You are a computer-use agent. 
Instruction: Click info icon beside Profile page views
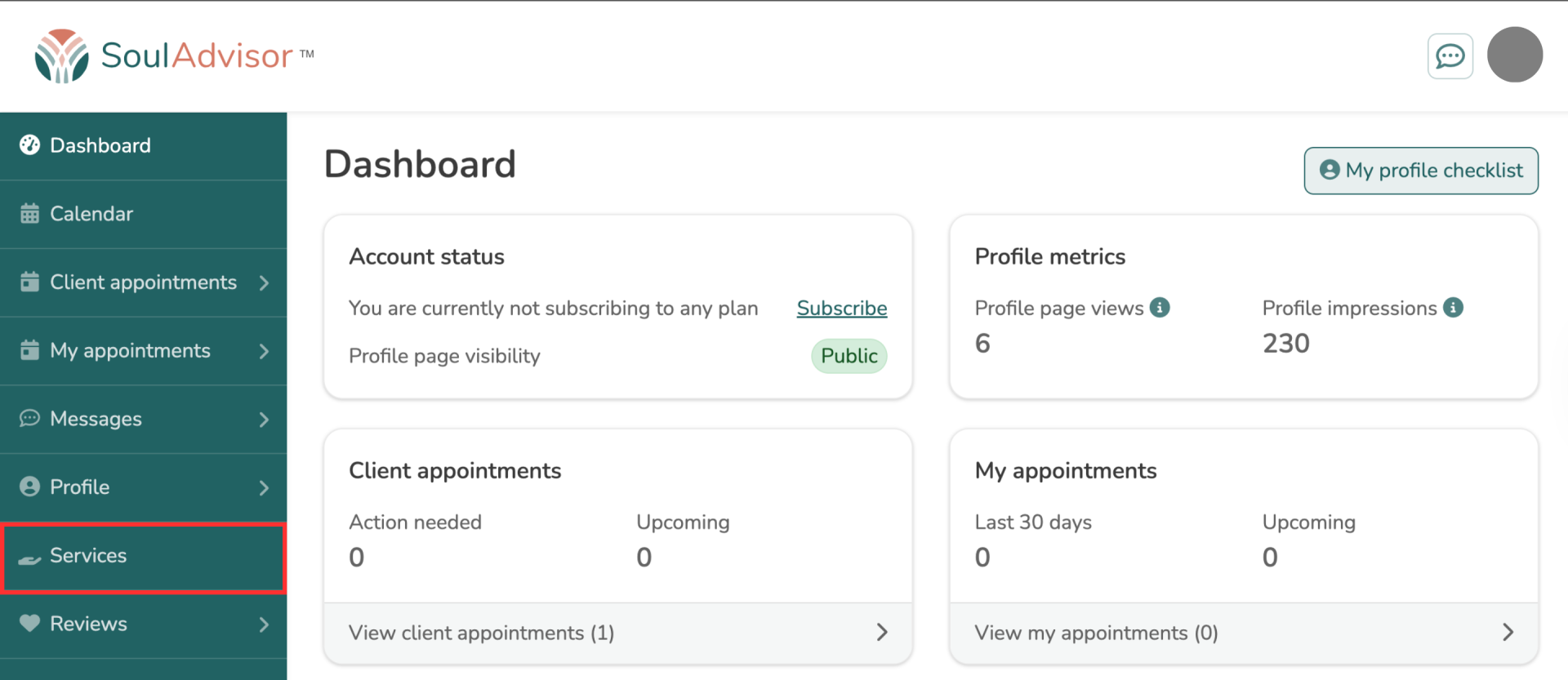point(1160,308)
